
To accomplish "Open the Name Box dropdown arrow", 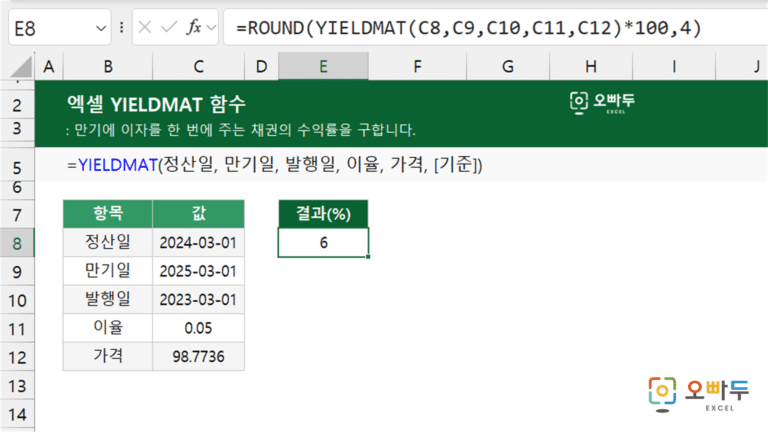I will (101, 28).
